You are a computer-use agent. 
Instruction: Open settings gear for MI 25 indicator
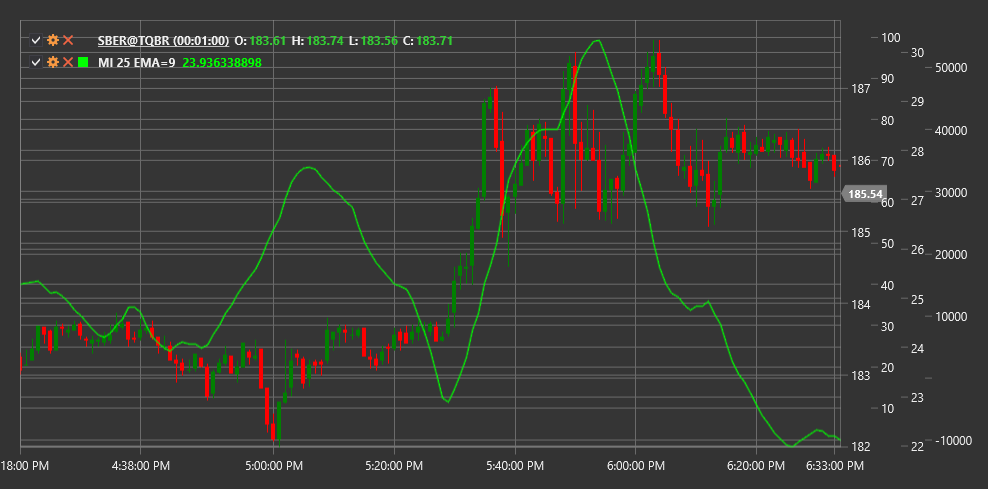53,62
